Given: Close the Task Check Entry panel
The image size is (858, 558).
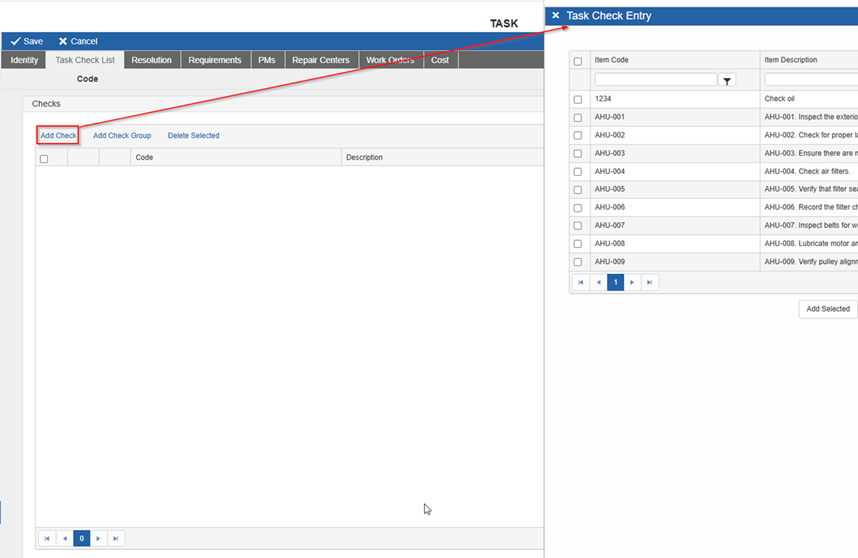Looking at the screenshot, I should pos(556,16).
